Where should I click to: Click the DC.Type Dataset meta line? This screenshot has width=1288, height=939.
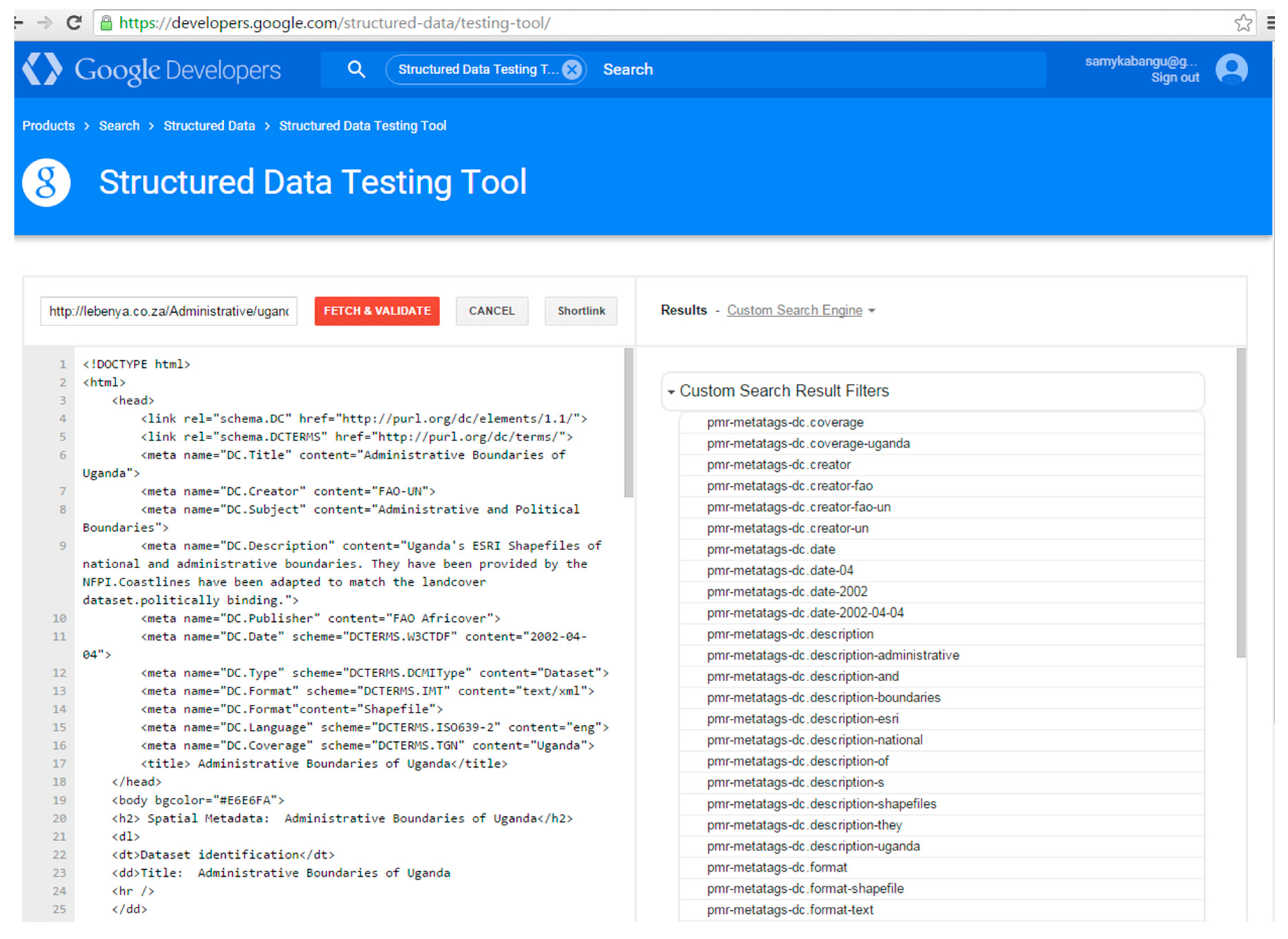tap(375, 673)
